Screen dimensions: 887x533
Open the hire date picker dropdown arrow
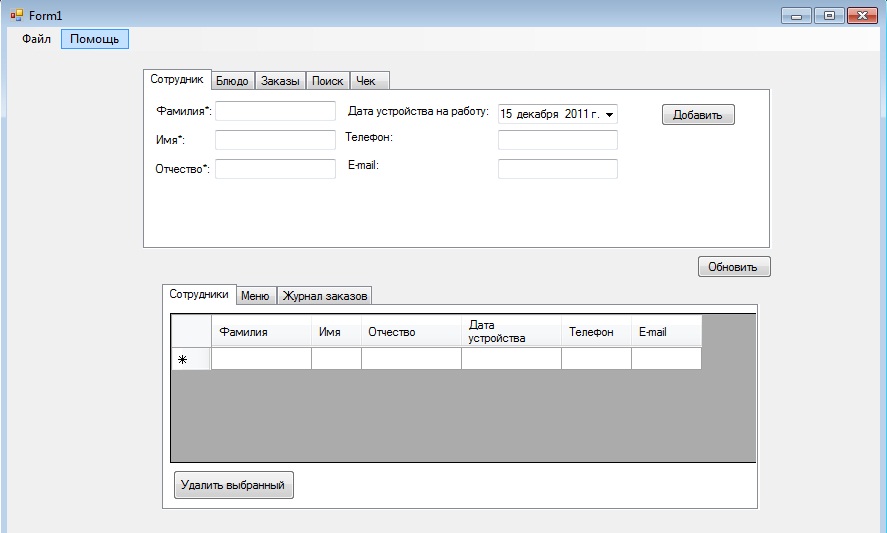609,114
